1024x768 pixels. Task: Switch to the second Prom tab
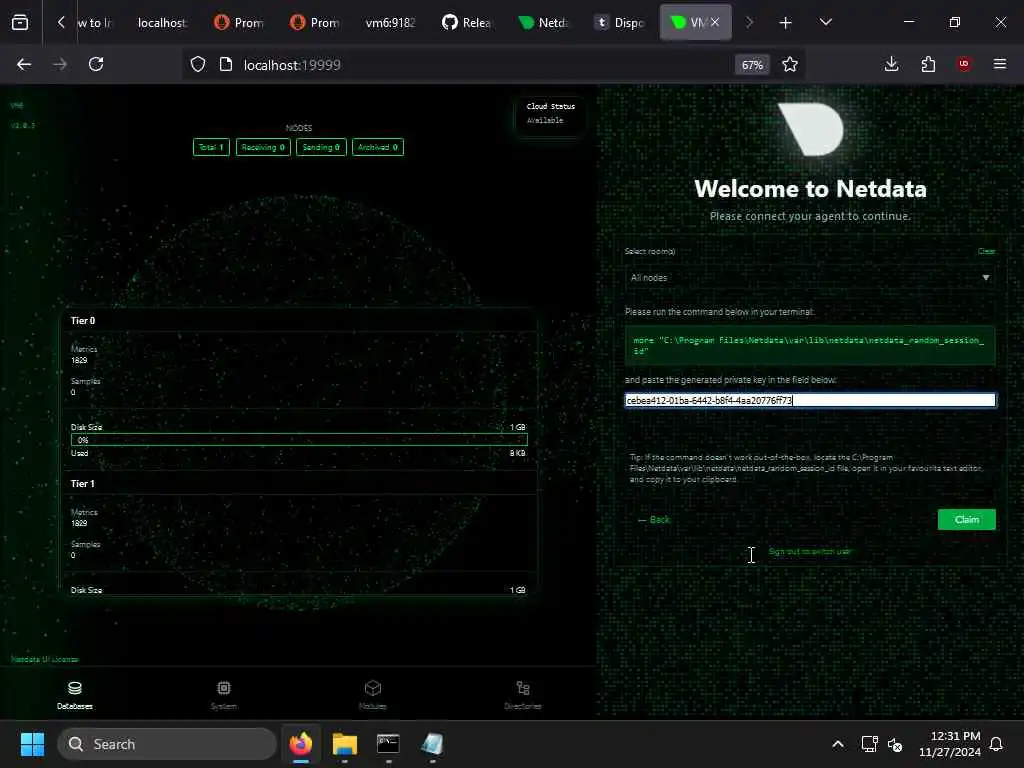(315, 23)
